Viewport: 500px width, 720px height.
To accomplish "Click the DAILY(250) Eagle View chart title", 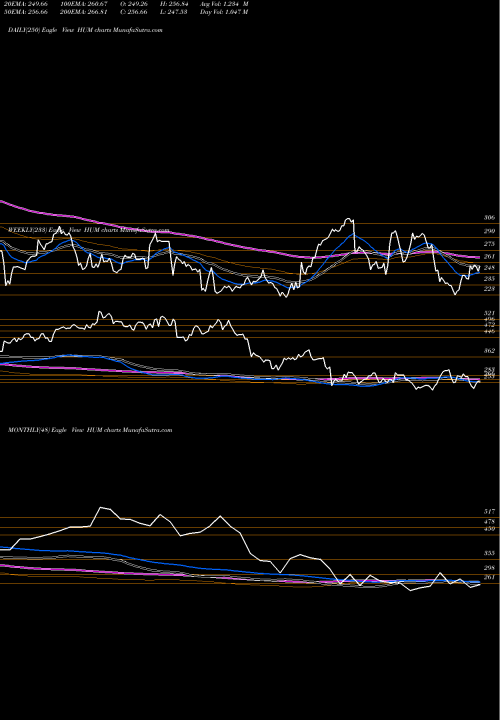I will (85, 30).
